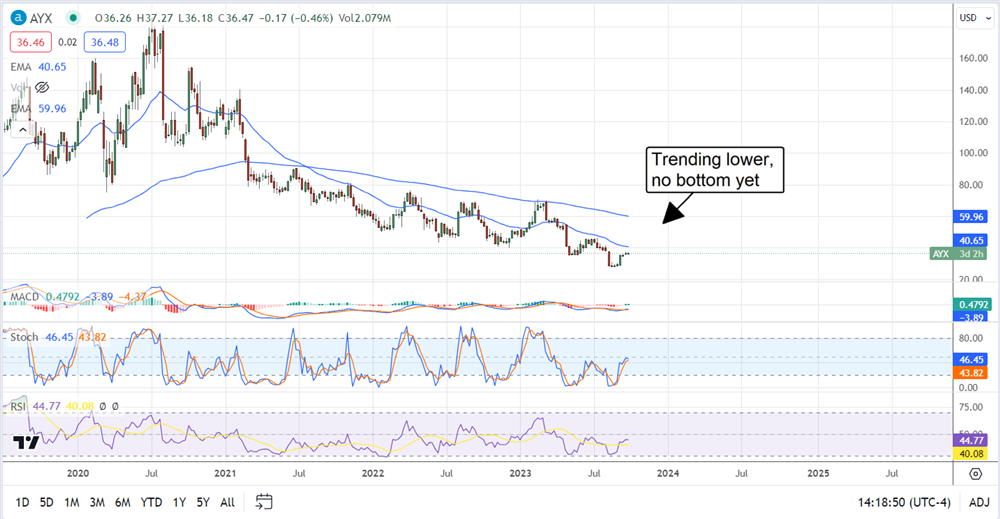Click the 59.96 EMA price axis label
Screen dimensions: 1000x519
point(970,217)
